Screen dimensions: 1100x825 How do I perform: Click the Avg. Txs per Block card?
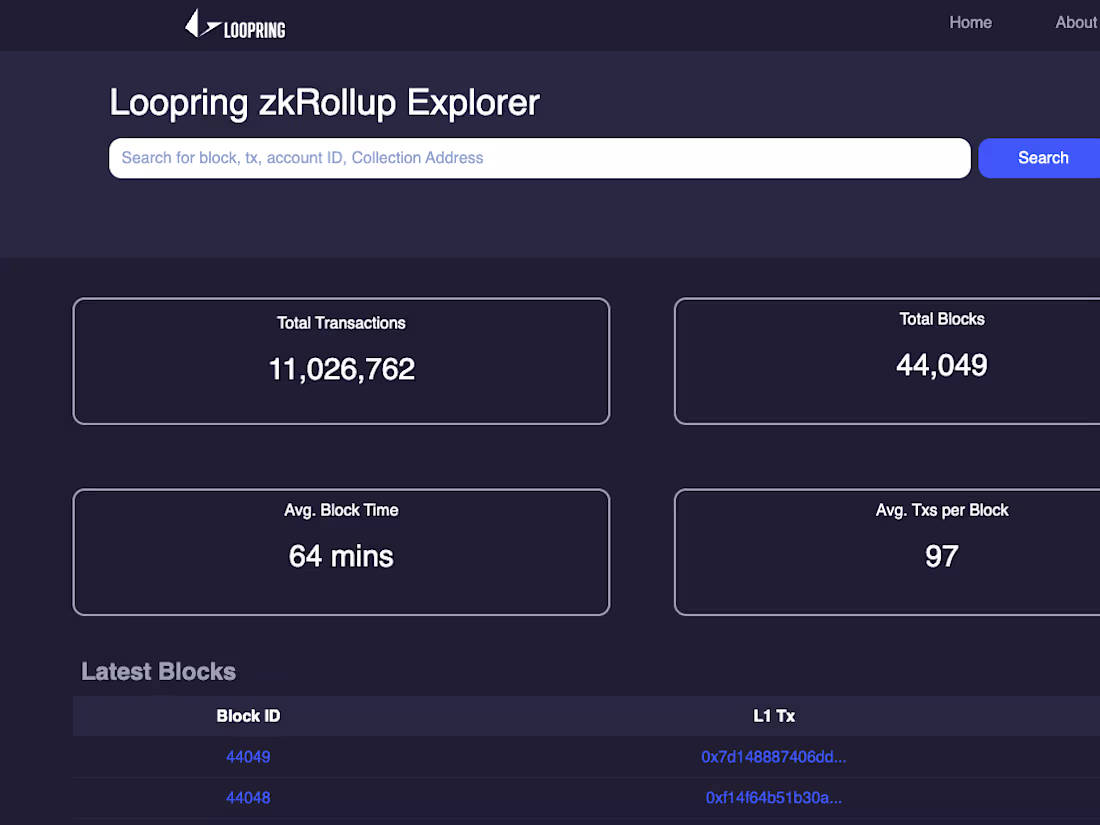(941, 552)
